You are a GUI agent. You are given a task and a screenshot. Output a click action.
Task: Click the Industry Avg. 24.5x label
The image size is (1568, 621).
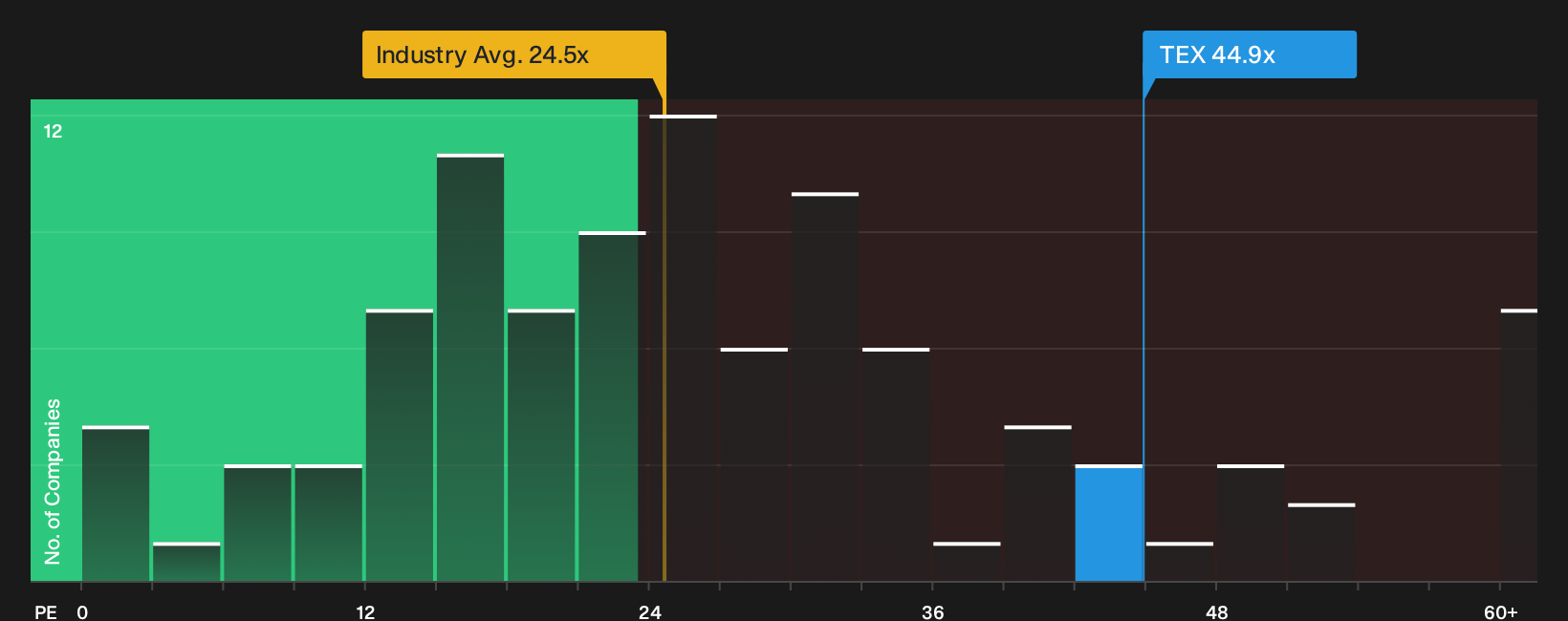513,54
